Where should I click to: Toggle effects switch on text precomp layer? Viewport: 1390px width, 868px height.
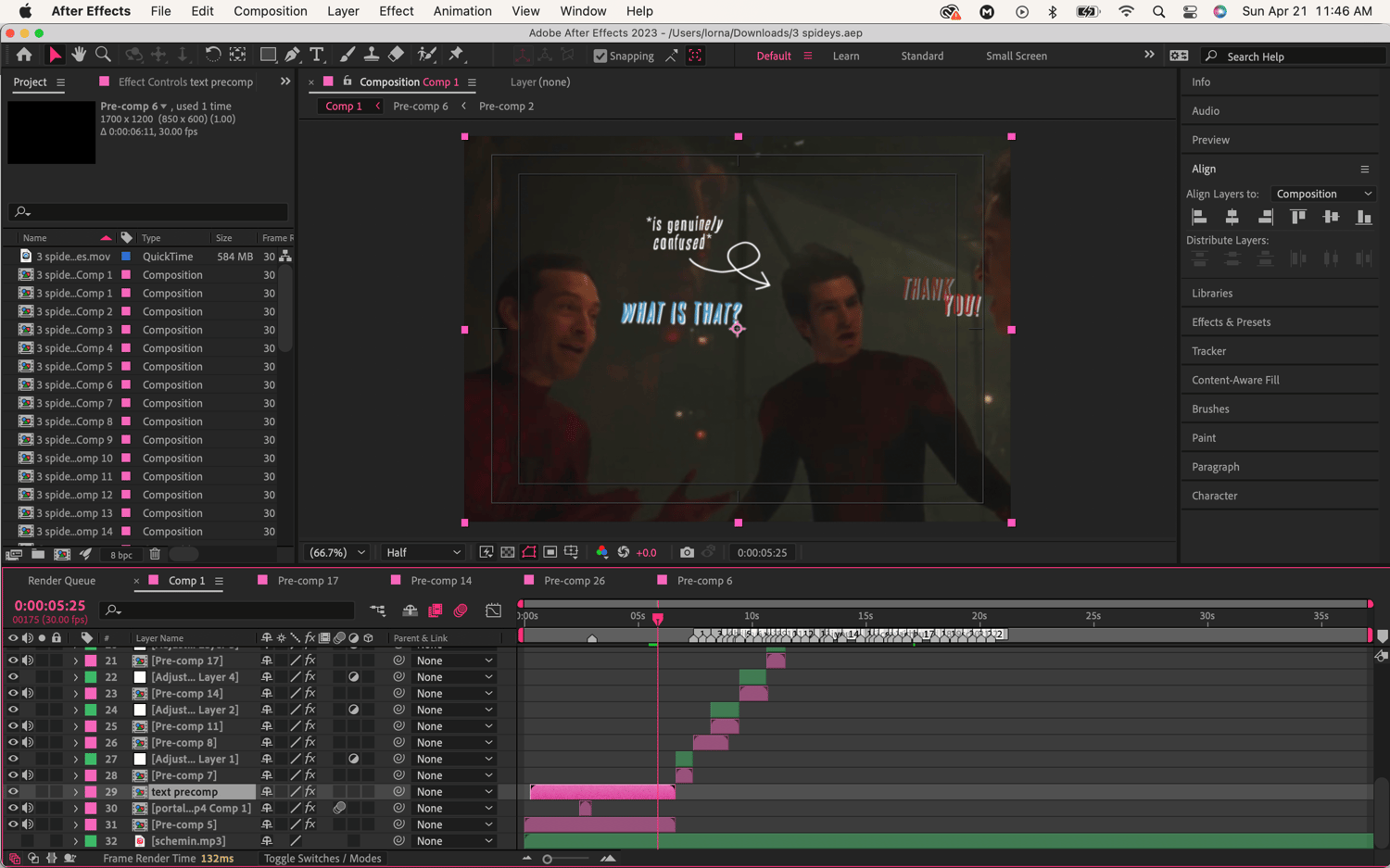click(310, 792)
